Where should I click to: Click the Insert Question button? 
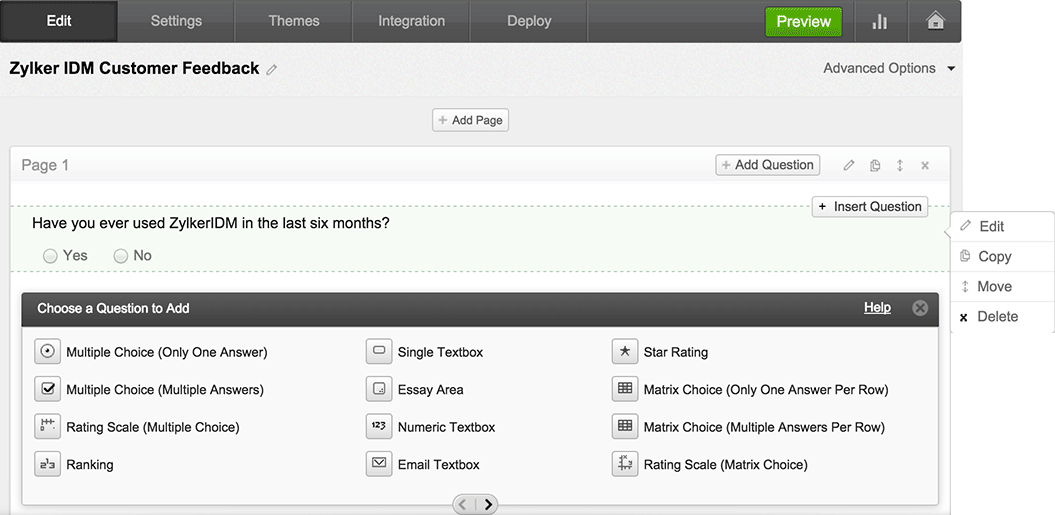tap(870, 207)
